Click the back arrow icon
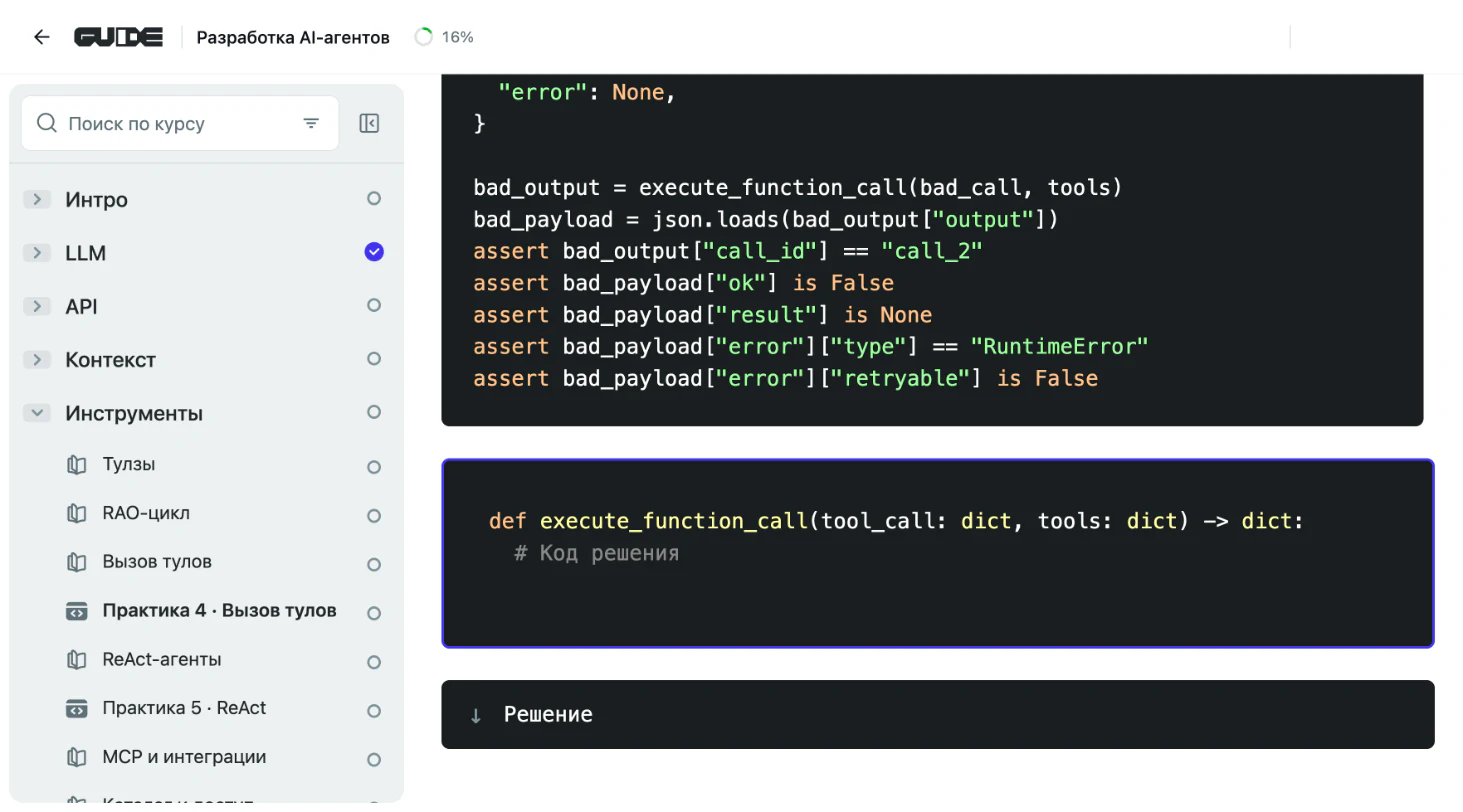Screen dimensions: 1463x812 click(x=41, y=37)
